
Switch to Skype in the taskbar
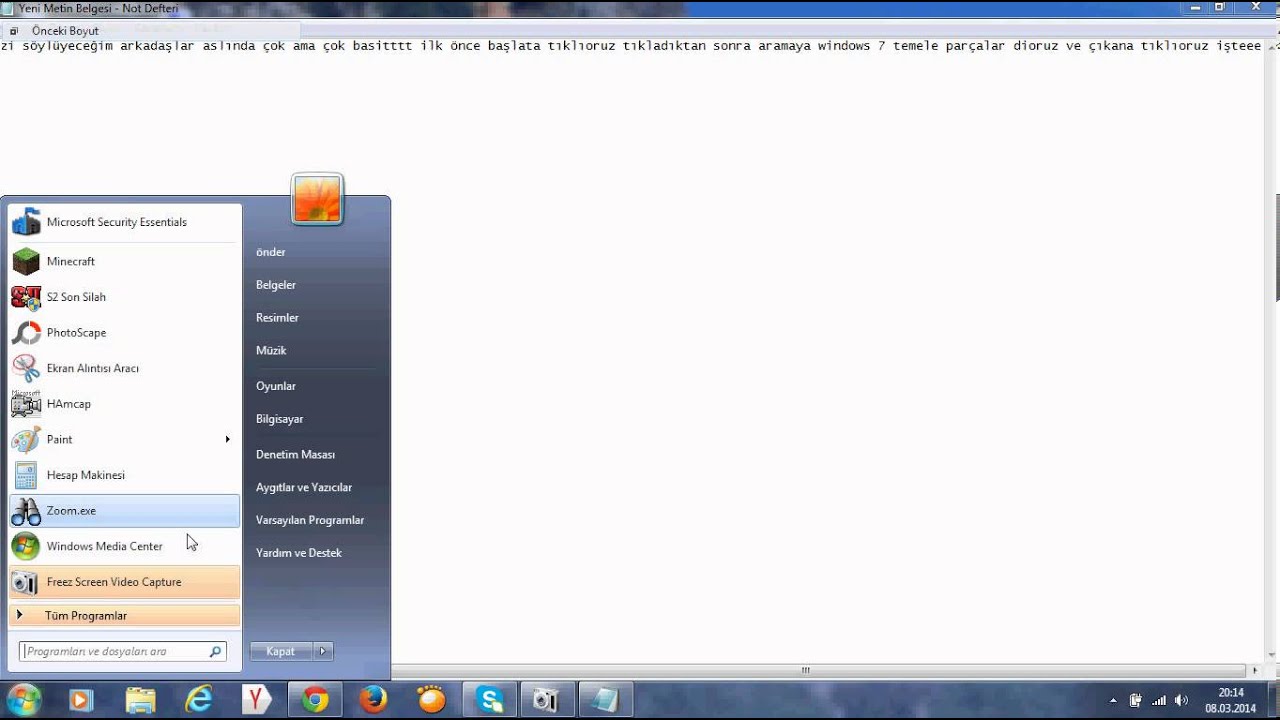(489, 699)
